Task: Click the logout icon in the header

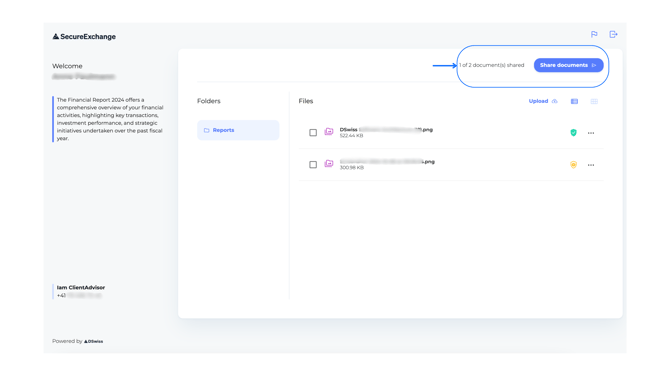Action: click(x=613, y=35)
